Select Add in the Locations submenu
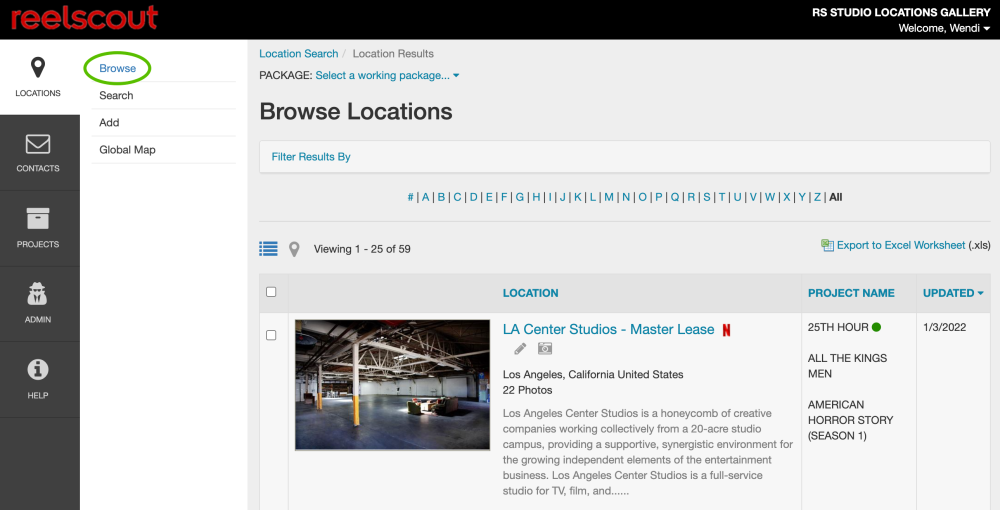 [109, 122]
